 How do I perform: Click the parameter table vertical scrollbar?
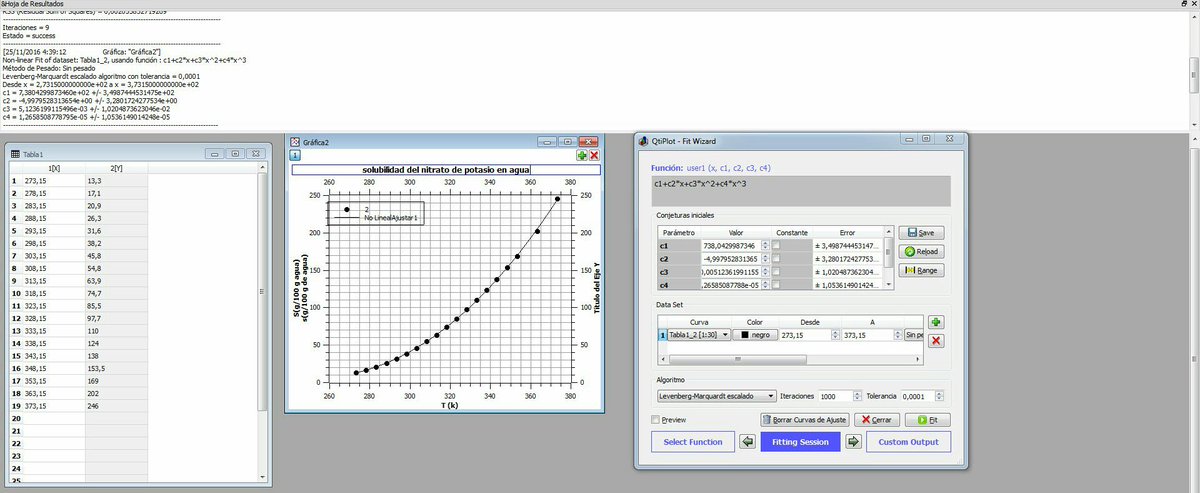click(x=888, y=258)
